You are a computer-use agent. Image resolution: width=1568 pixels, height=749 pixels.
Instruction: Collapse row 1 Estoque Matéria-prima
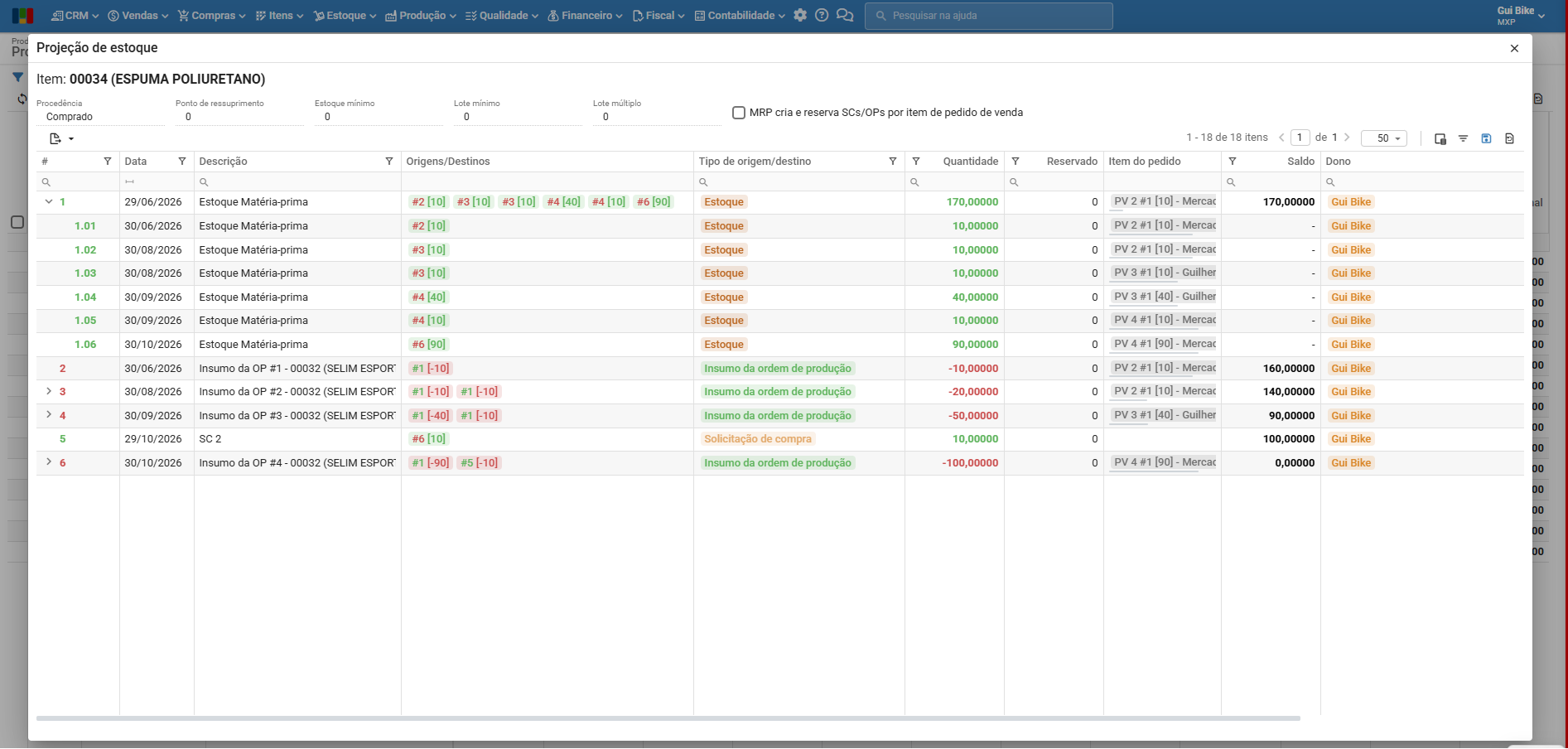49,201
